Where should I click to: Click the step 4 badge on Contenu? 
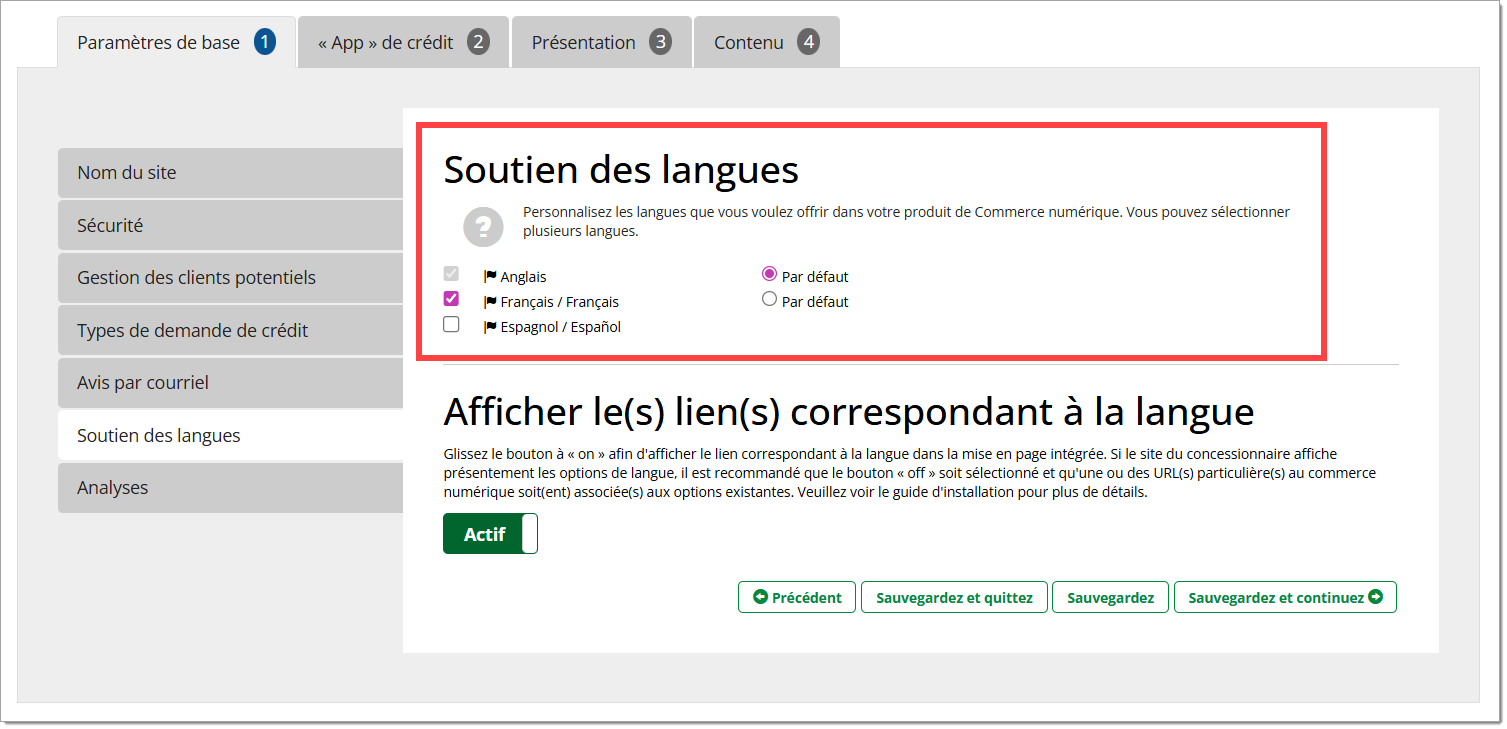(x=808, y=42)
